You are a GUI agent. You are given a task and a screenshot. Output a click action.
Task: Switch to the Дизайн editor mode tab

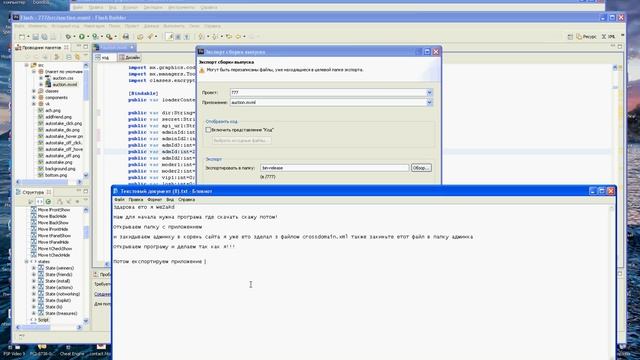click(129, 58)
